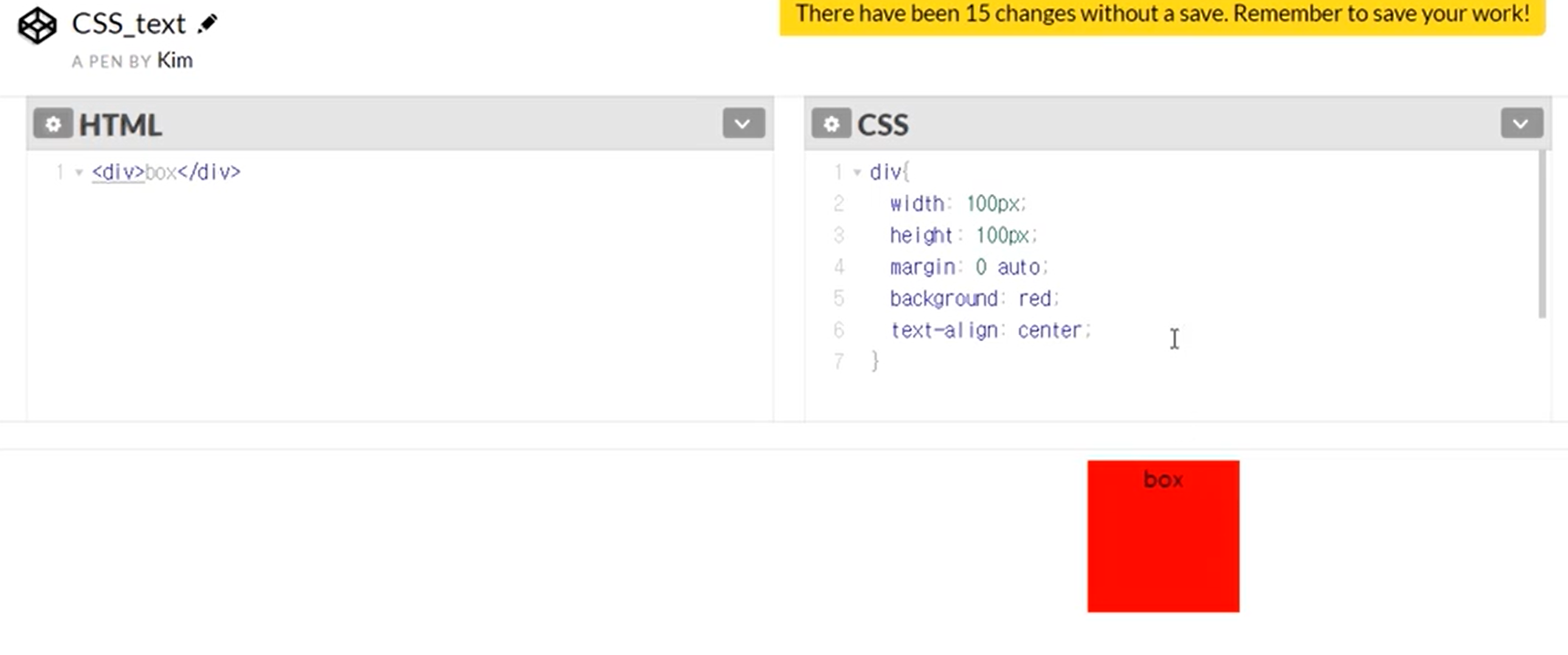Open CSS editor settings gear
The height and width of the screenshot is (655, 1568).
[x=831, y=123]
